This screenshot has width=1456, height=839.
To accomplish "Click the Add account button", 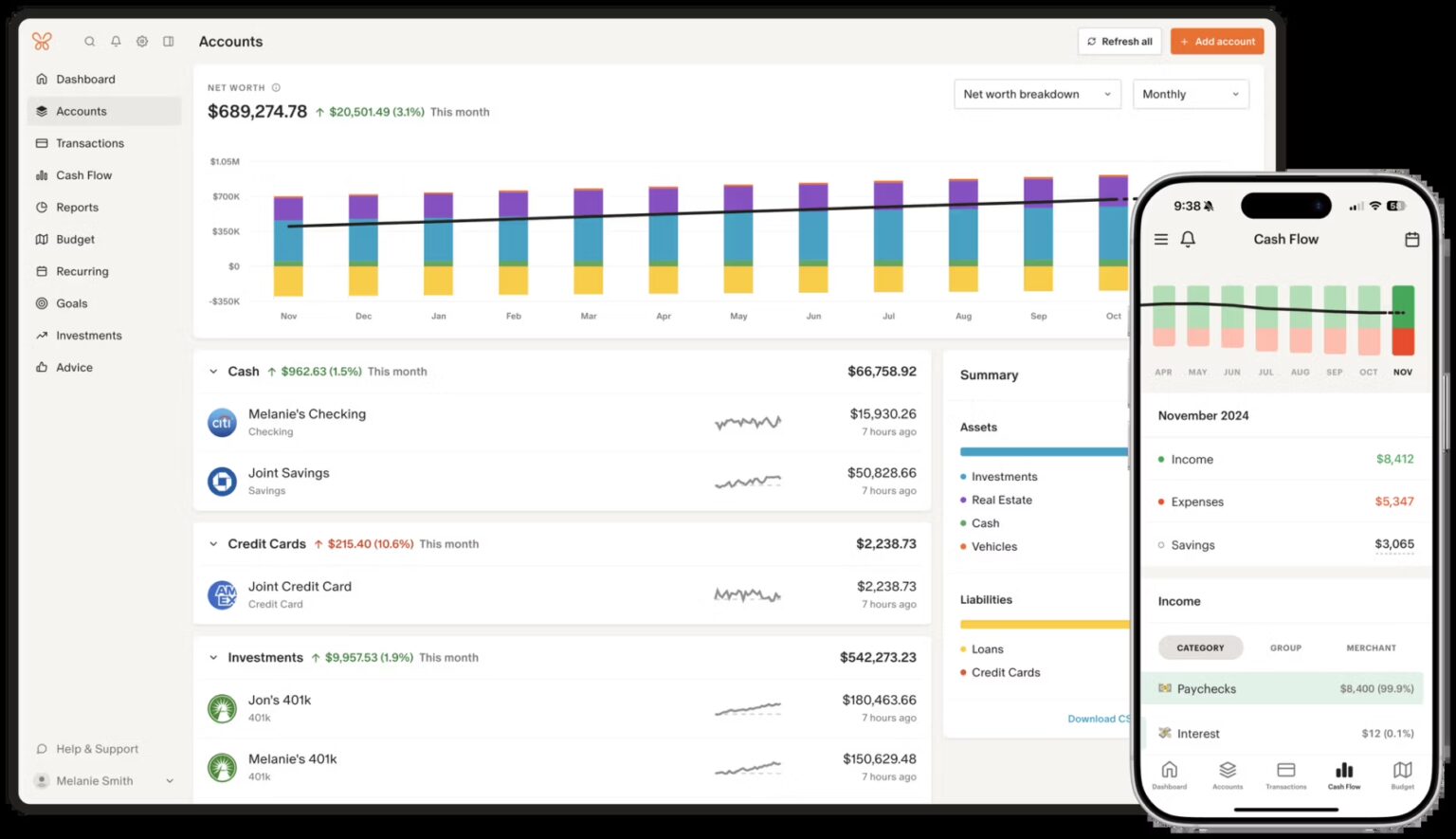I will pos(1217,41).
